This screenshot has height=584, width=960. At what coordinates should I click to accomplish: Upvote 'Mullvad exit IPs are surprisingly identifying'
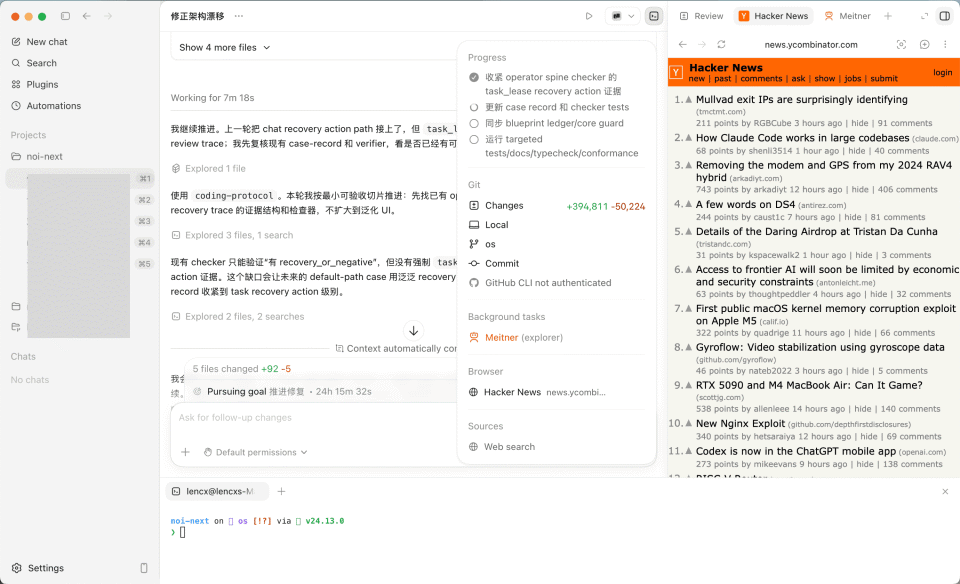(x=689, y=99)
